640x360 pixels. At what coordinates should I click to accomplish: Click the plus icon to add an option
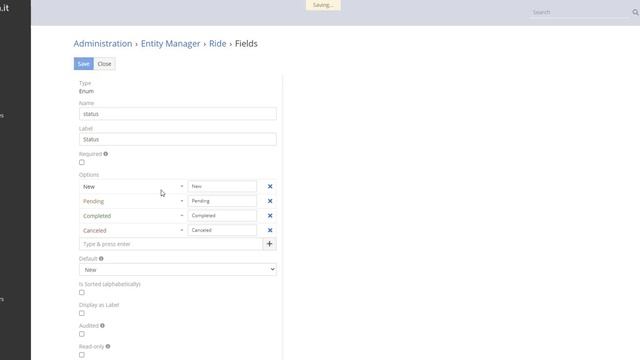[x=269, y=244]
